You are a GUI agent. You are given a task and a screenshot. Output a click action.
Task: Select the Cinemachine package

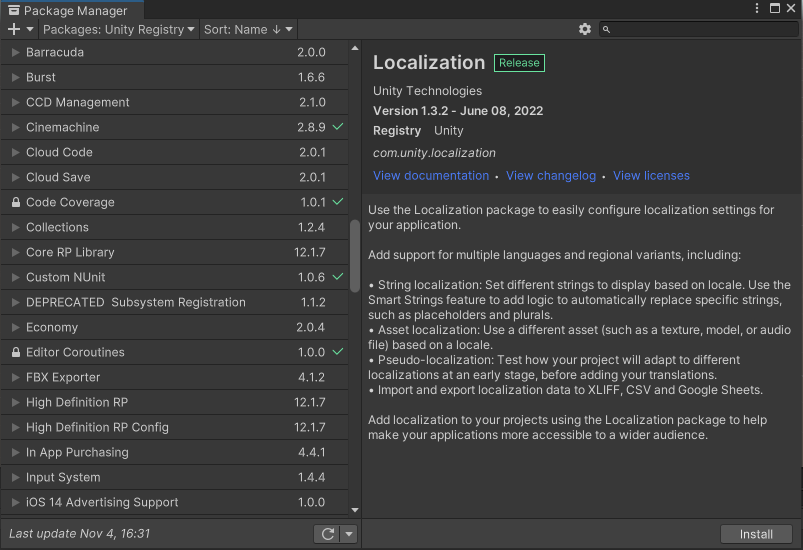click(174, 128)
